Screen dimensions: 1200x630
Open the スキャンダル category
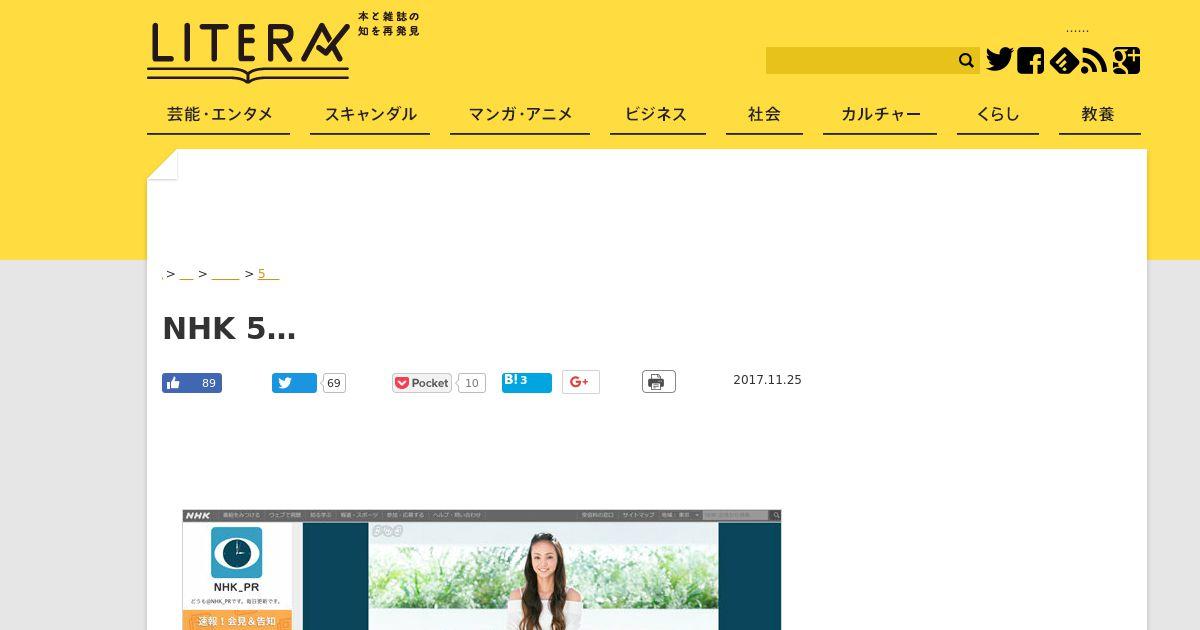point(370,115)
